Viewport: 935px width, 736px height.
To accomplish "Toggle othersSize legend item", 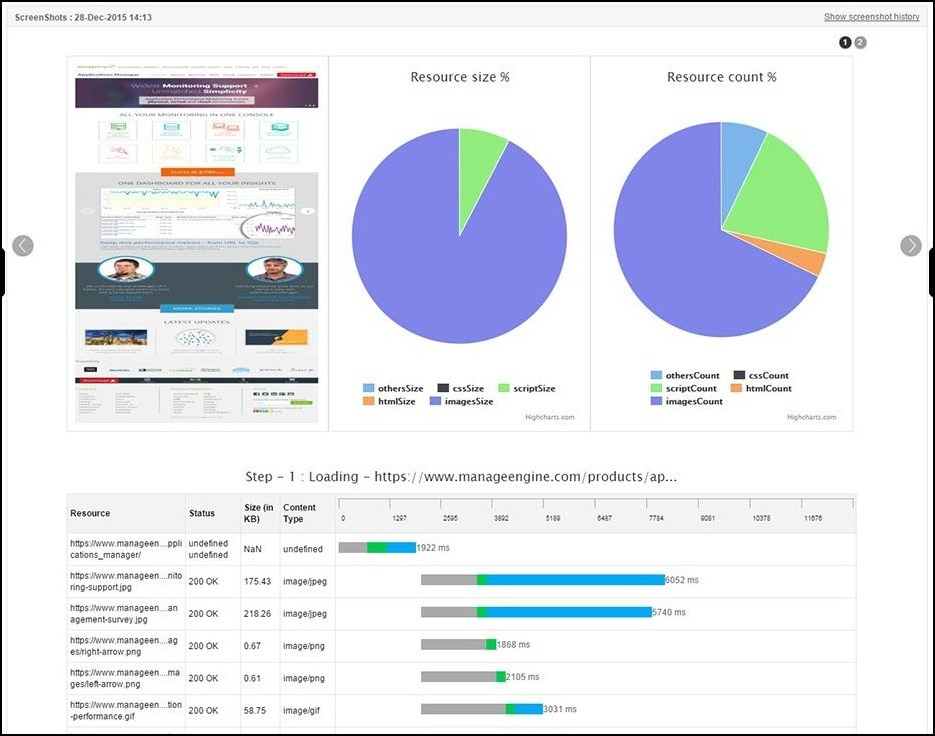I will (x=393, y=388).
